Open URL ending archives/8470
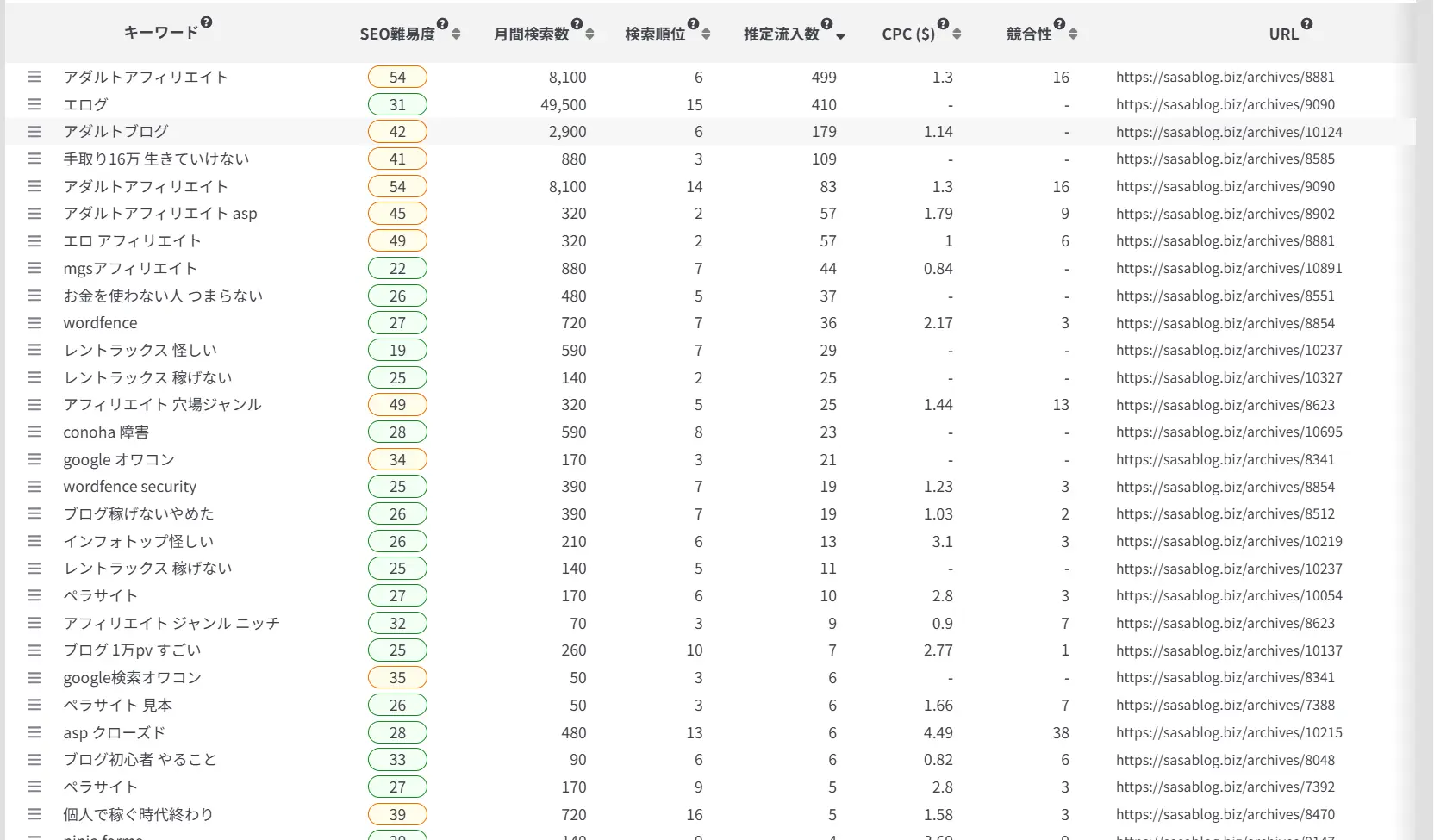 coord(1225,814)
